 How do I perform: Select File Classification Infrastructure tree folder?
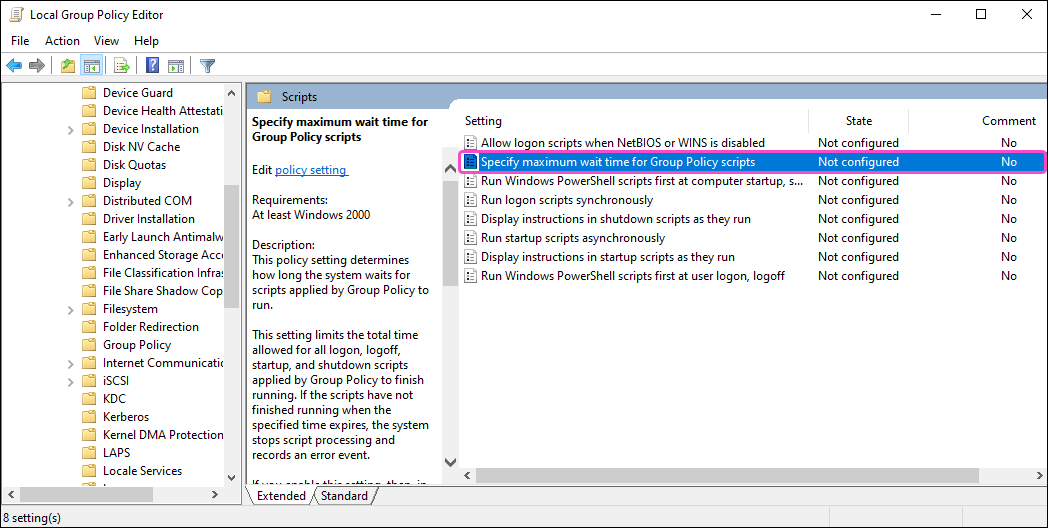pyautogui.click(x=162, y=273)
